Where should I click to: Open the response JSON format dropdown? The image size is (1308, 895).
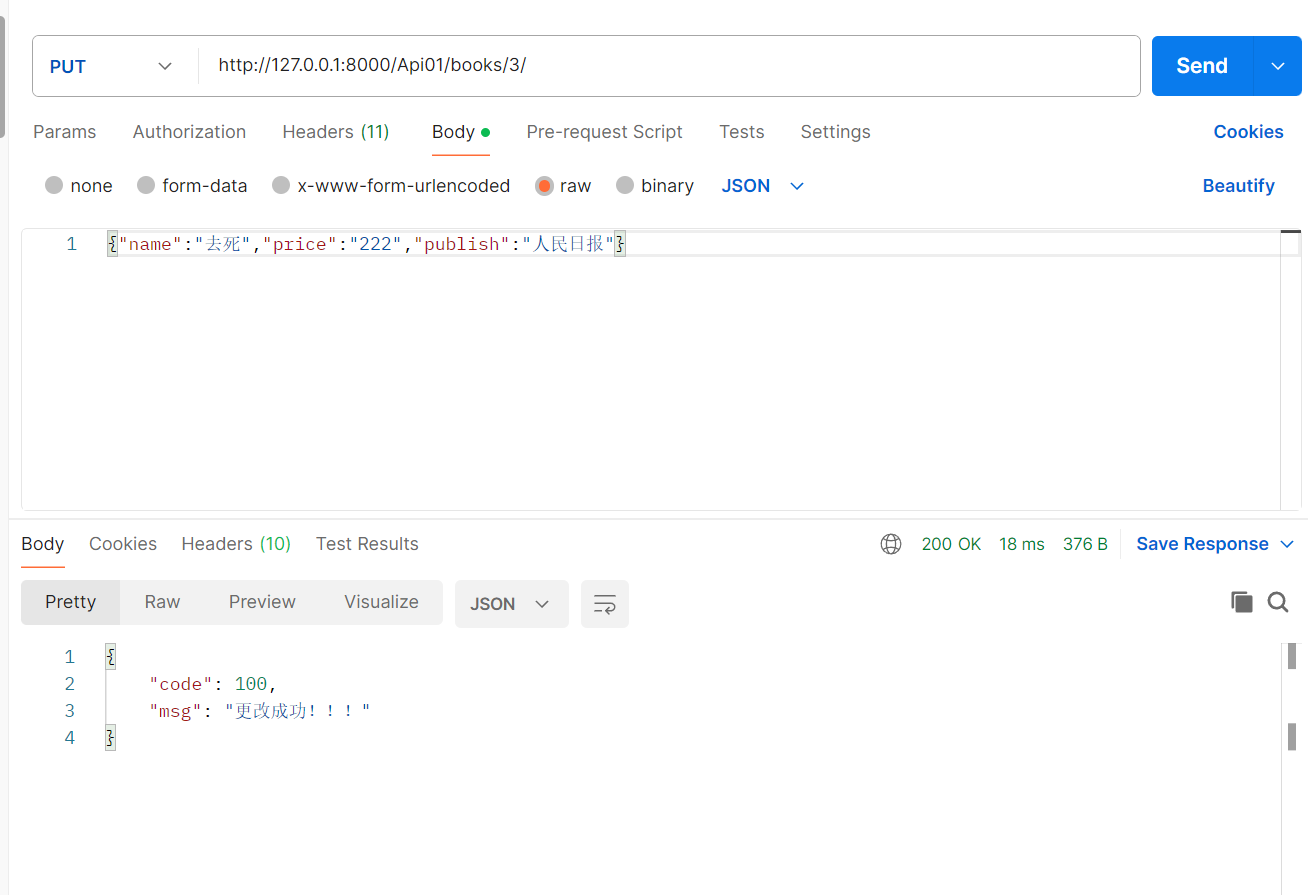[511, 604]
